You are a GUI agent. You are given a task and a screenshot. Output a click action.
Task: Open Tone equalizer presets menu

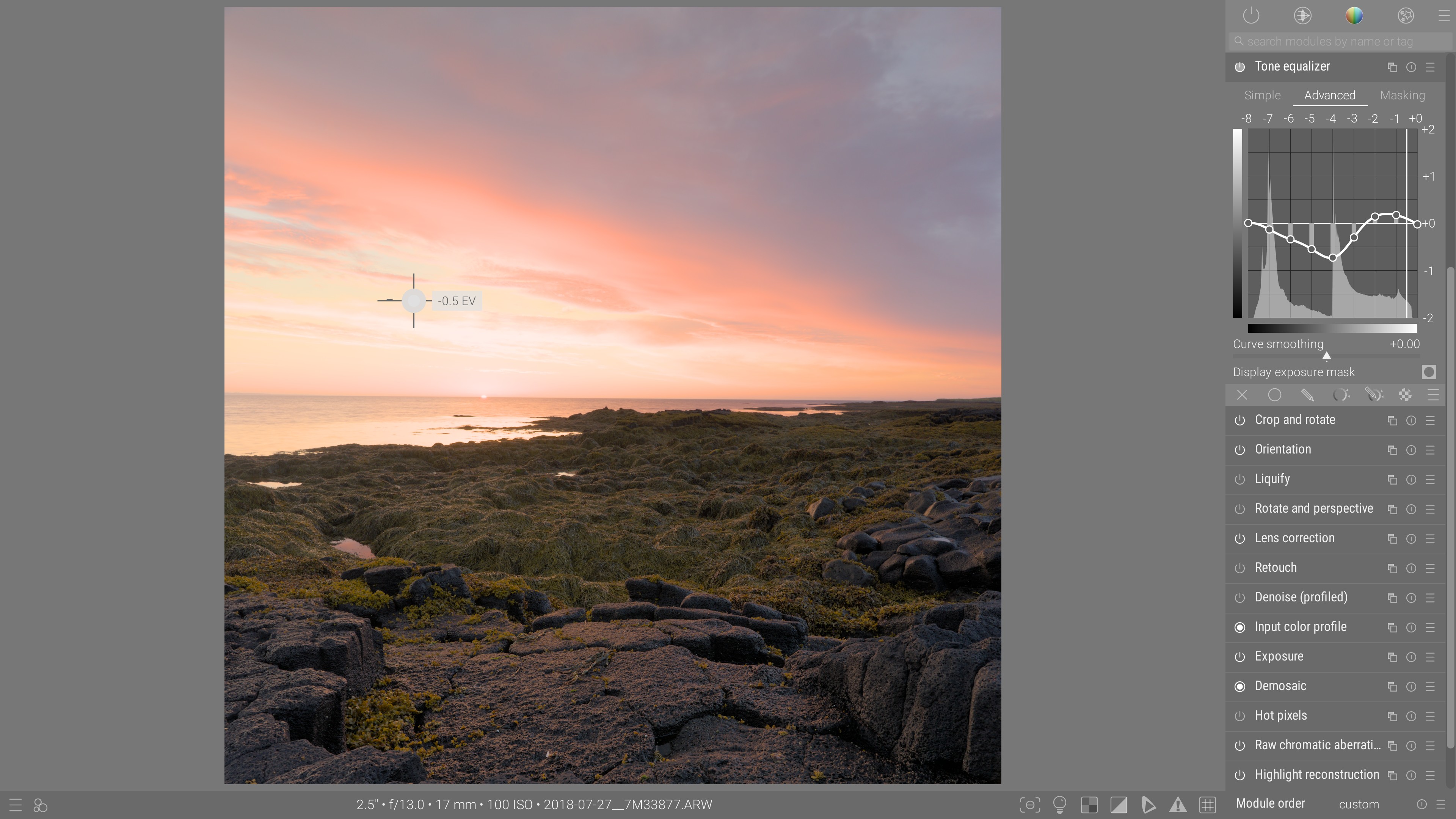click(1430, 67)
